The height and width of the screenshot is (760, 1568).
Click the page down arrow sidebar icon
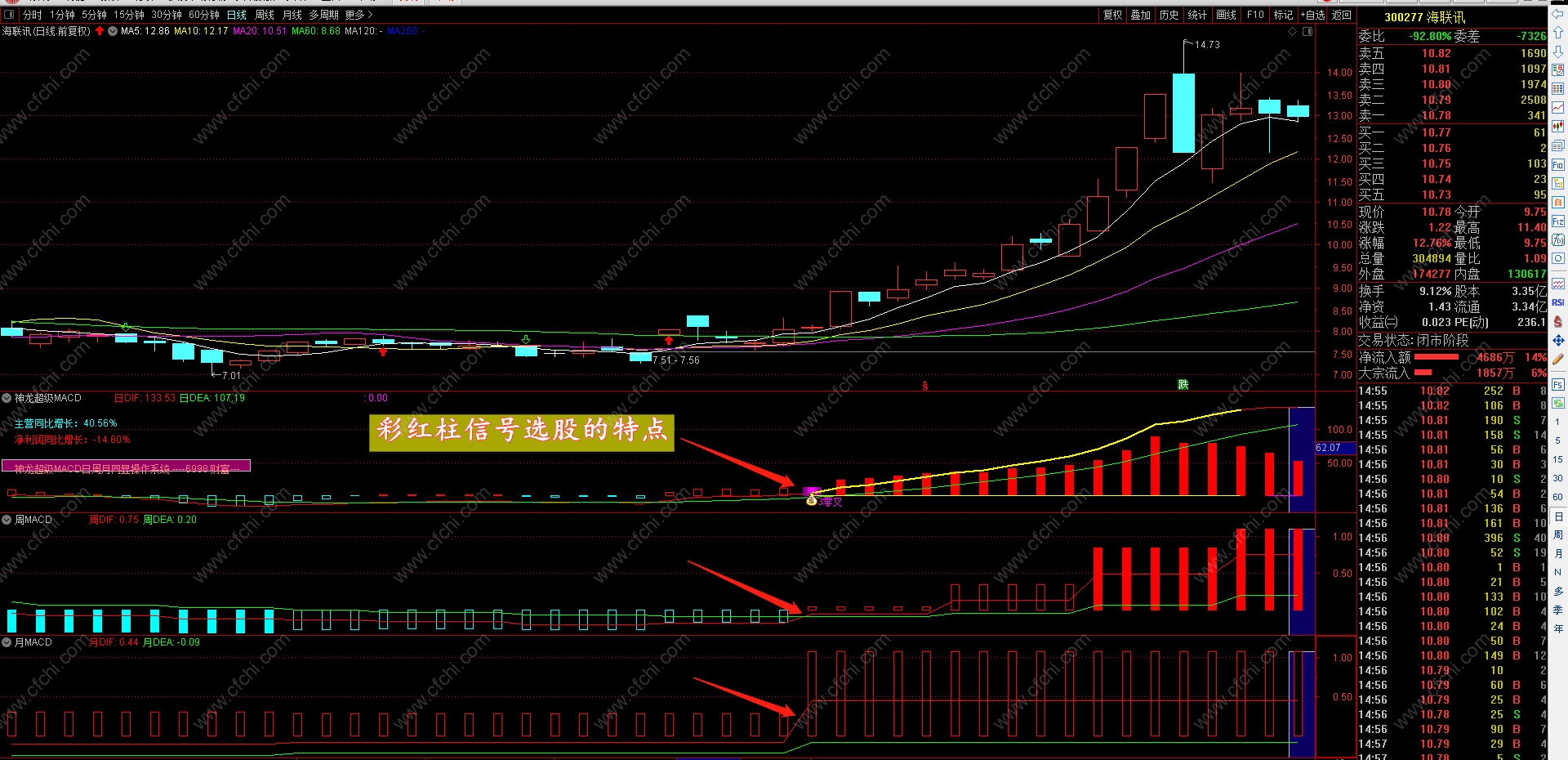pyautogui.click(x=1558, y=51)
